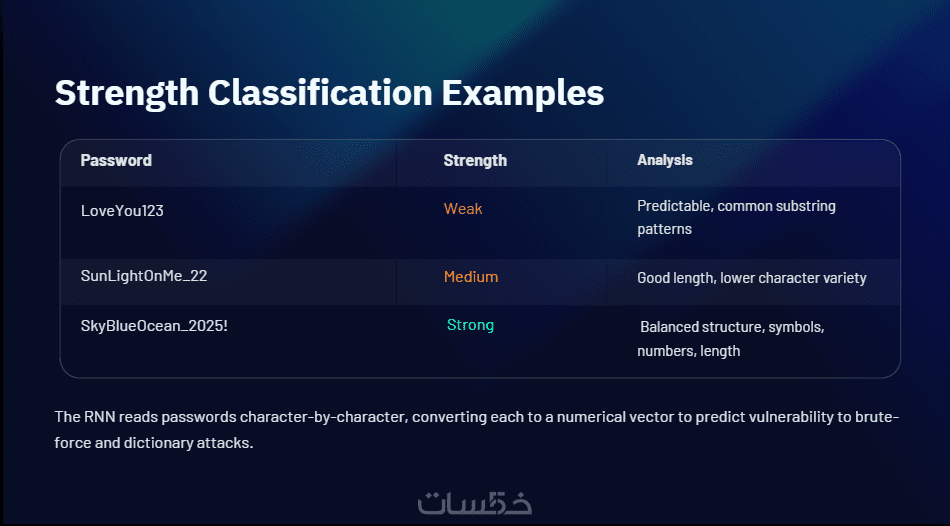Select the SunLightOnMe_22 password entry
950x526 pixels.
(x=143, y=277)
